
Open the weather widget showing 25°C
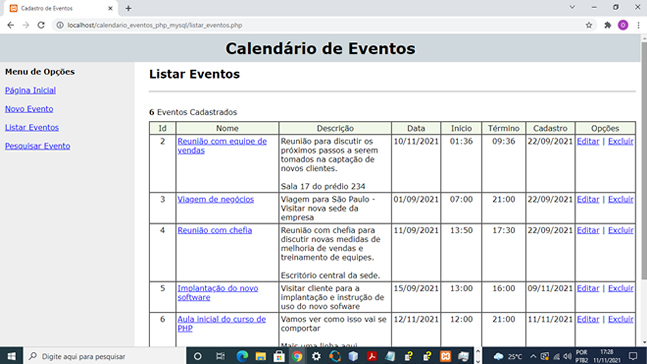click(508, 356)
